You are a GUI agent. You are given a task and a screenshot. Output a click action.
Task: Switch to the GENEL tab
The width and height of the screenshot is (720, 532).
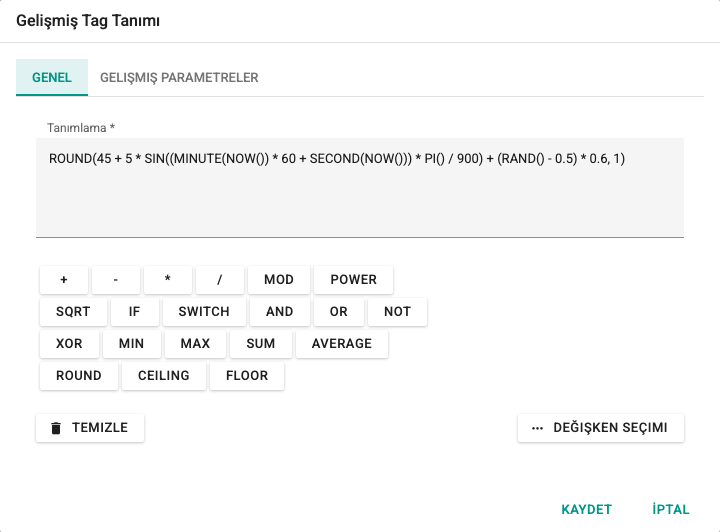tap(52, 77)
